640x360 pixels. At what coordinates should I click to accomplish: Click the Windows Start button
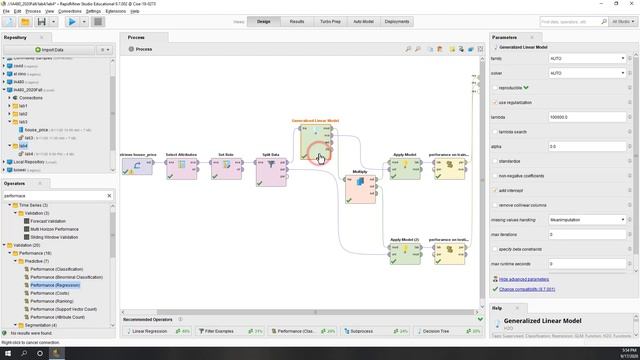click(8, 353)
